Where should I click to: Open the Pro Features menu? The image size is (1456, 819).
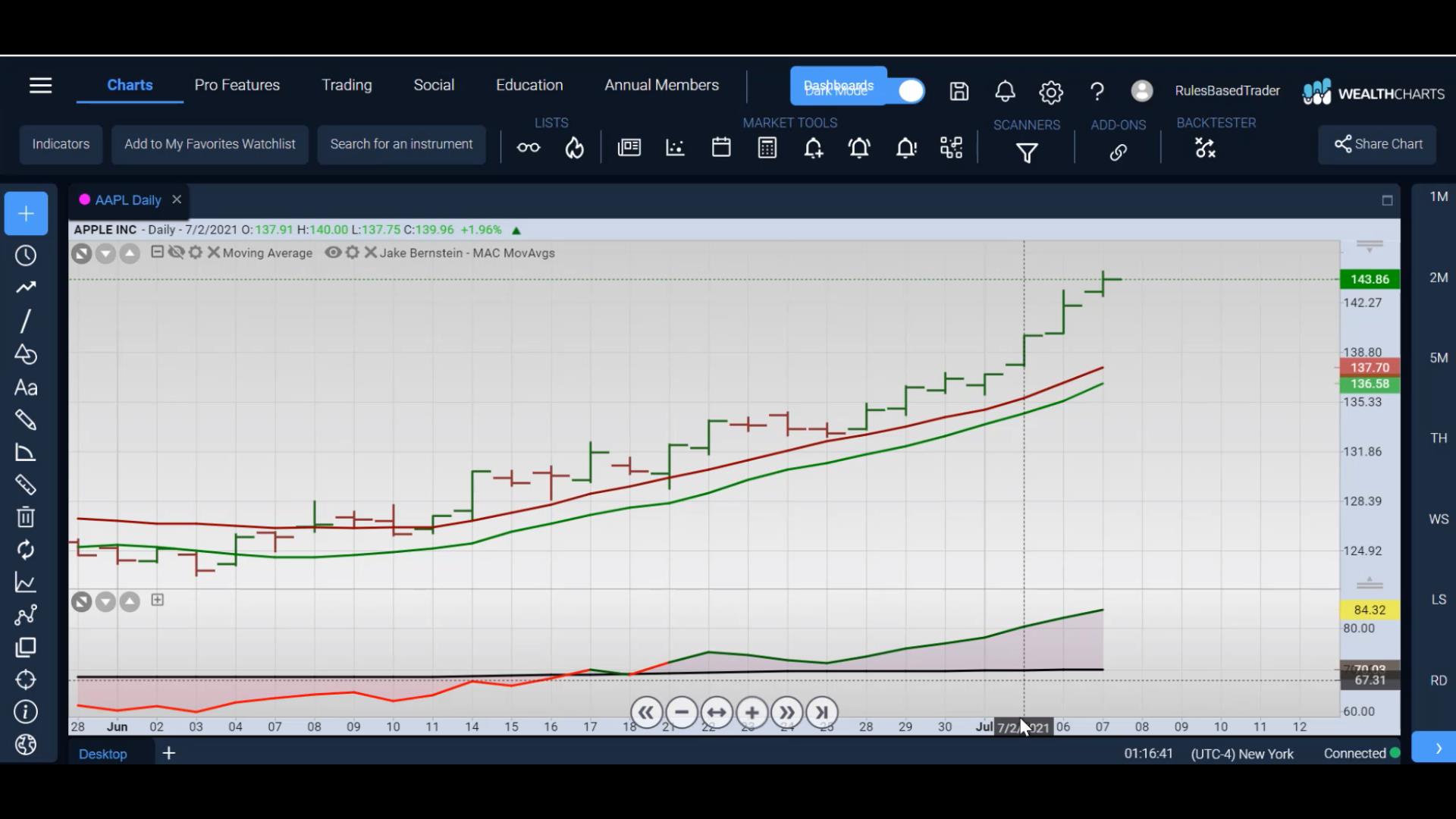coord(237,85)
